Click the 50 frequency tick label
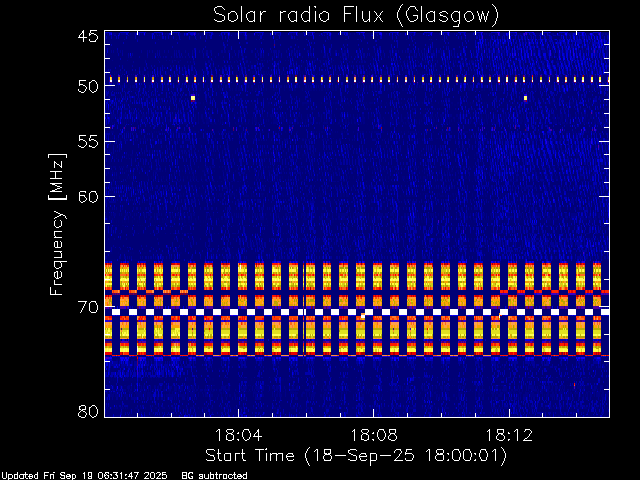Screen dimensions: 640x480 pyautogui.click(x=88, y=86)
